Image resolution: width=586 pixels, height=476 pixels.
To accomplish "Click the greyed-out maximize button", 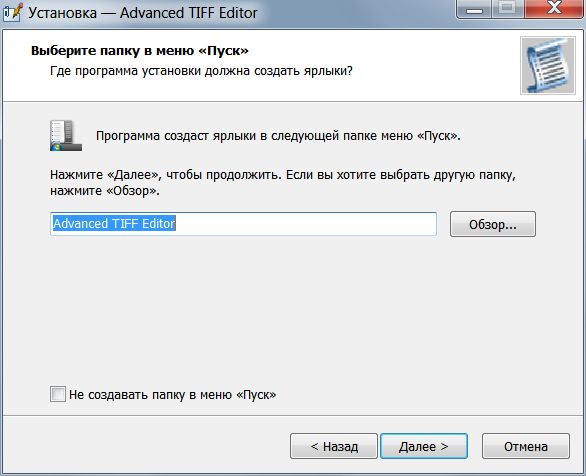I will [507, 9].
